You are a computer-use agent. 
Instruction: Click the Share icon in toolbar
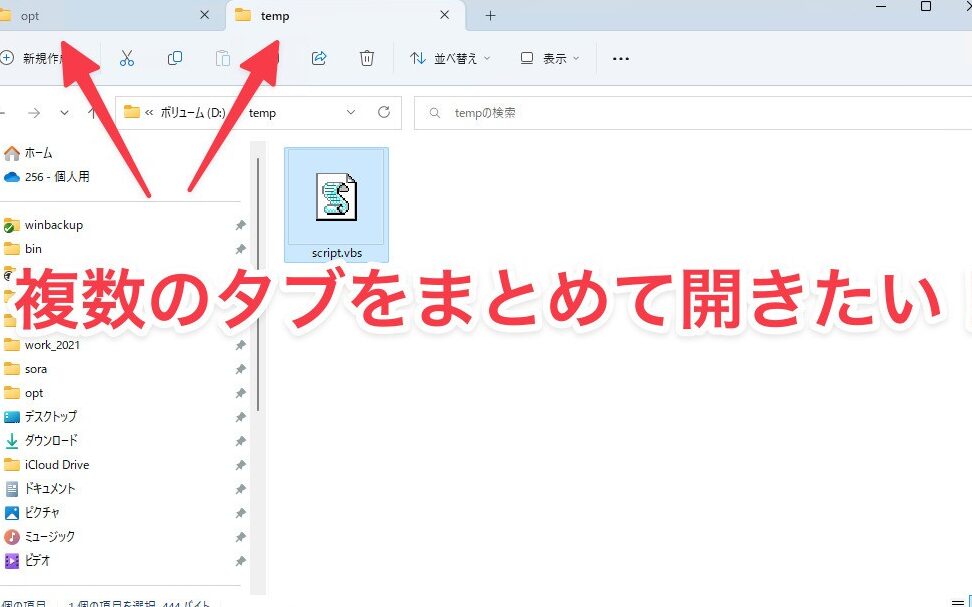click(x=319, y=58)
